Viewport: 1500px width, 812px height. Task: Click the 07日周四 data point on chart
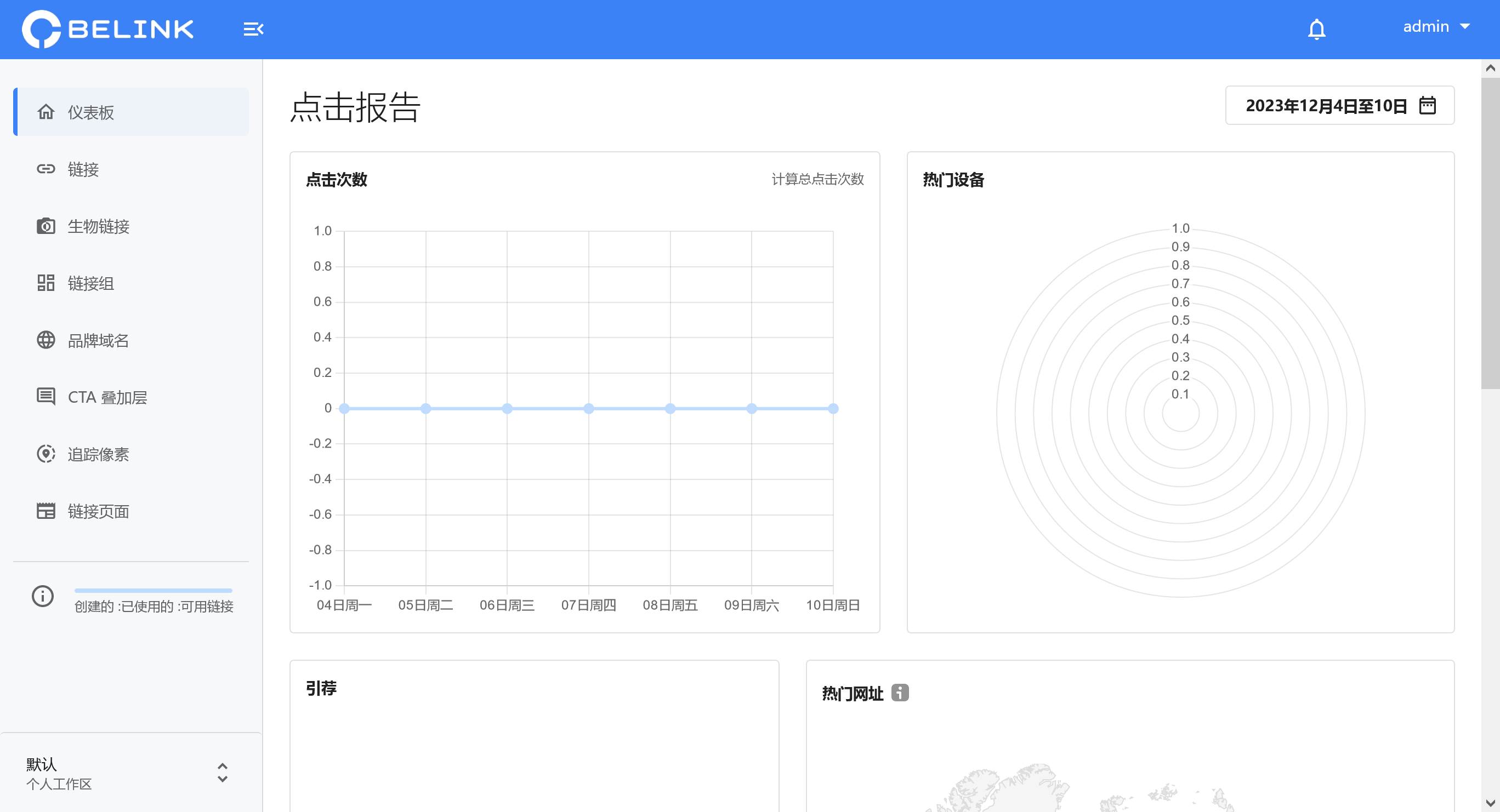(589, 409)
